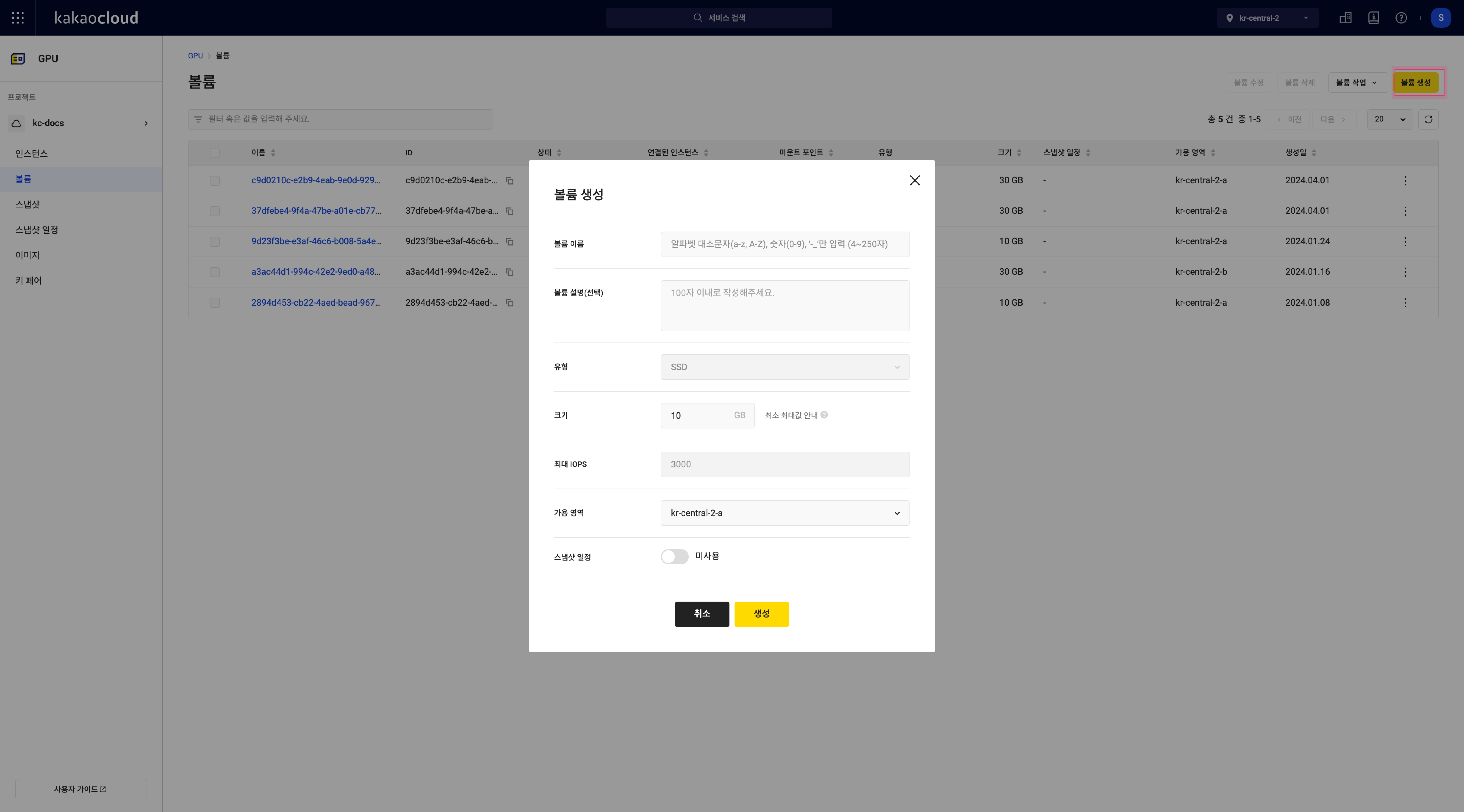Open the billing document icon
This screenshot has height=812, width=1464.
pyautogui.click(x=1373, y=18)
